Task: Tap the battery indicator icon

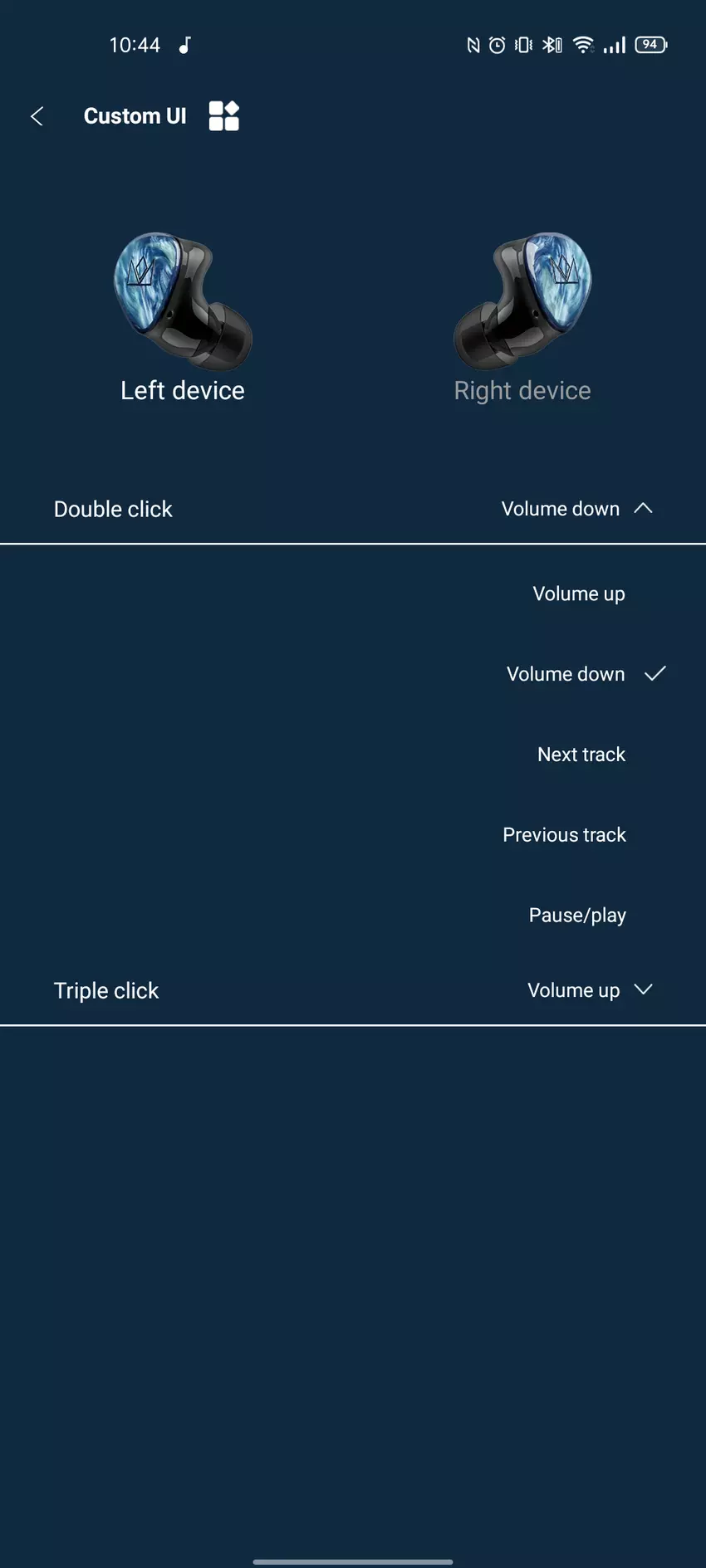Action: click(x=650, y=45)
